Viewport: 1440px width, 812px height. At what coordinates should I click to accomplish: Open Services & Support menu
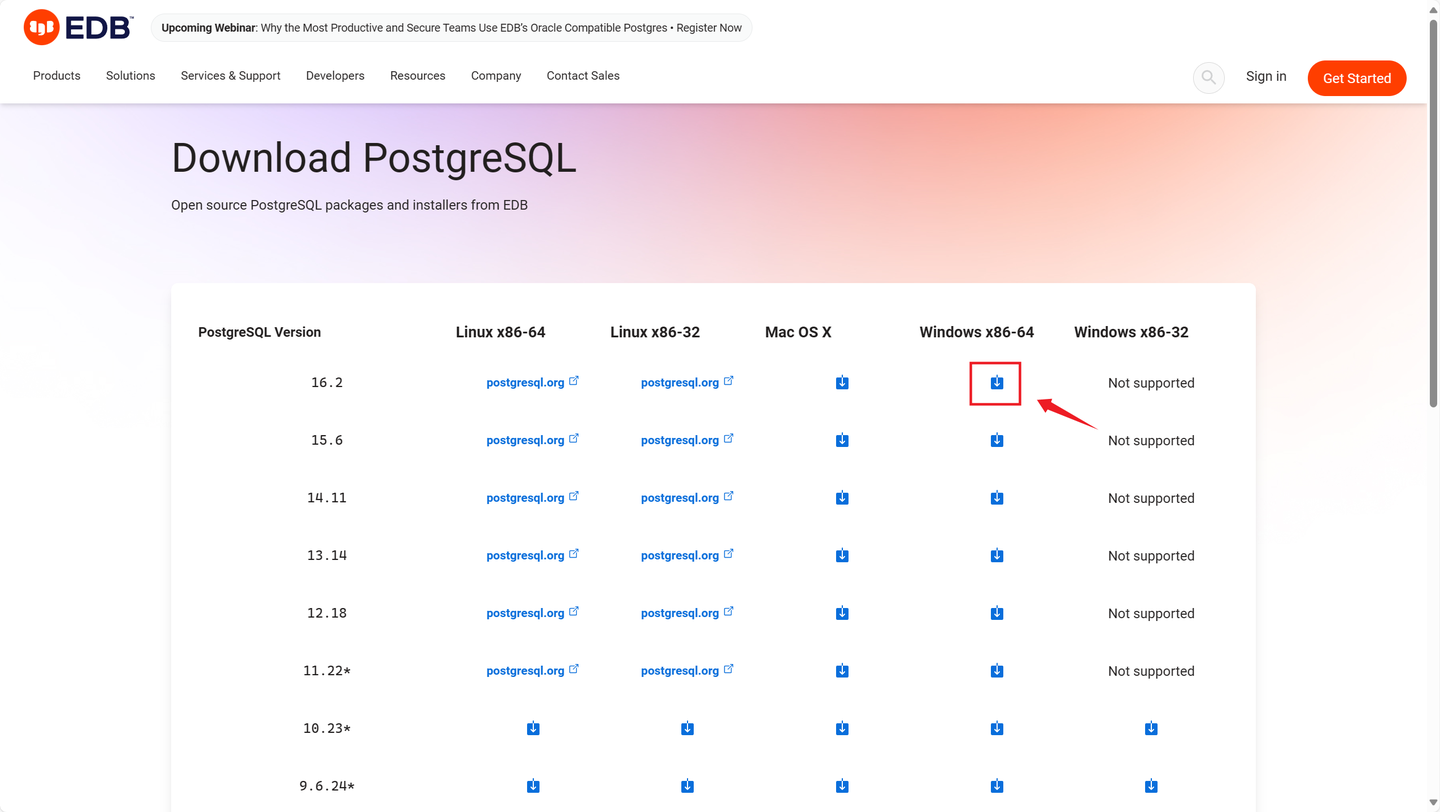click(x=231, y=76)
